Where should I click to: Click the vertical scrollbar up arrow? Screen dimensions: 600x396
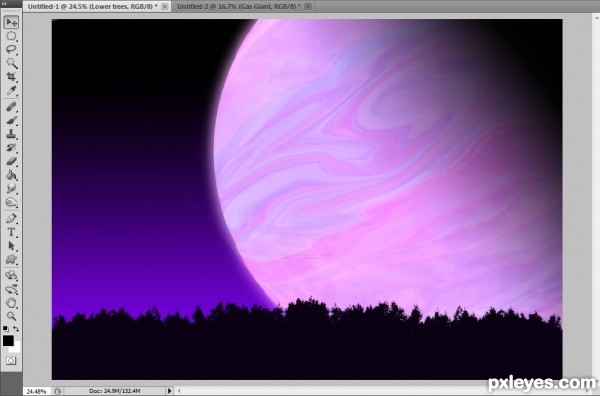596,18
